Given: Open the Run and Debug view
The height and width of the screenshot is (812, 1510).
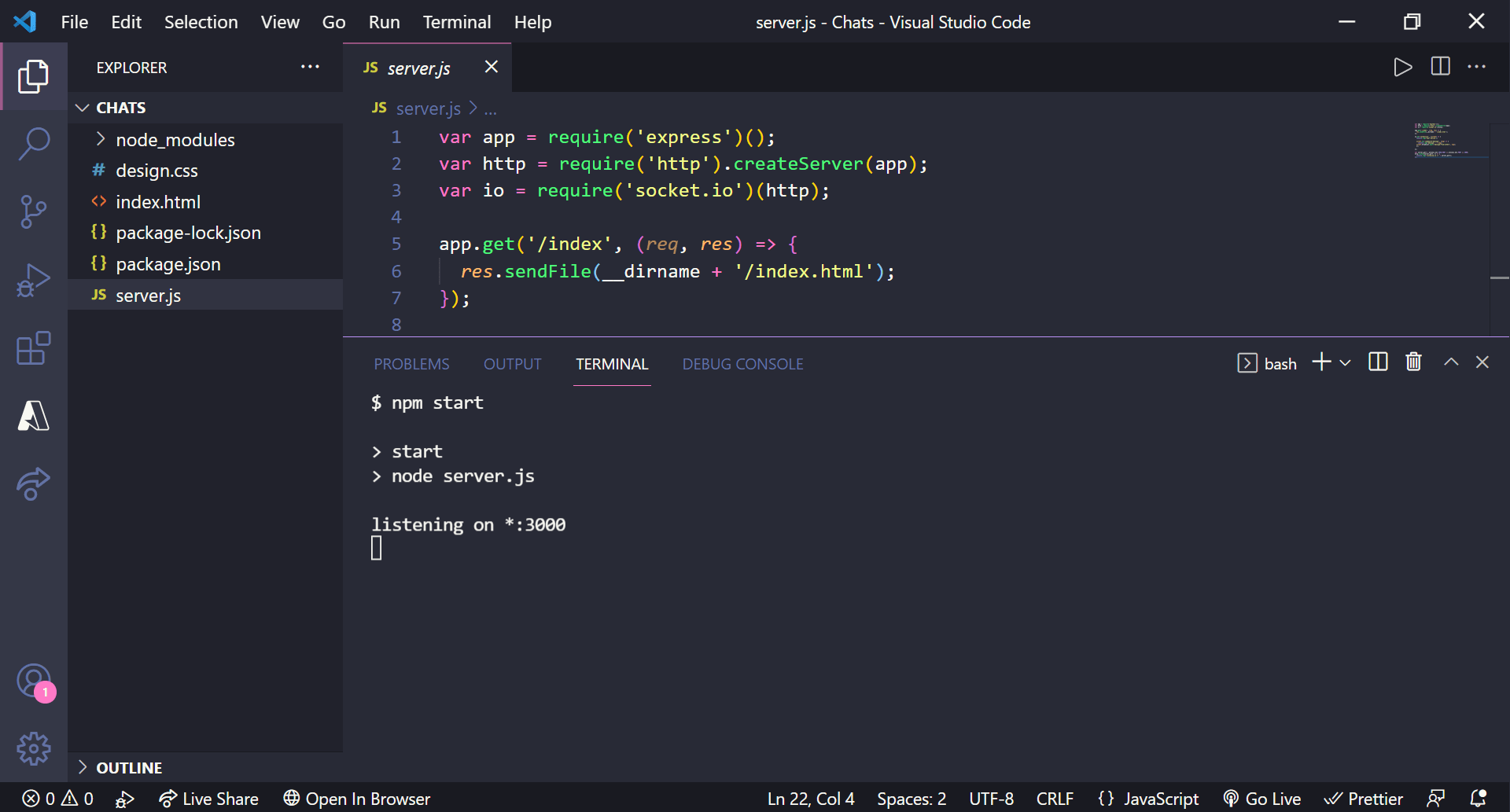Looking at the screenshot, I should pyautogui.click(x=34, y=280).
